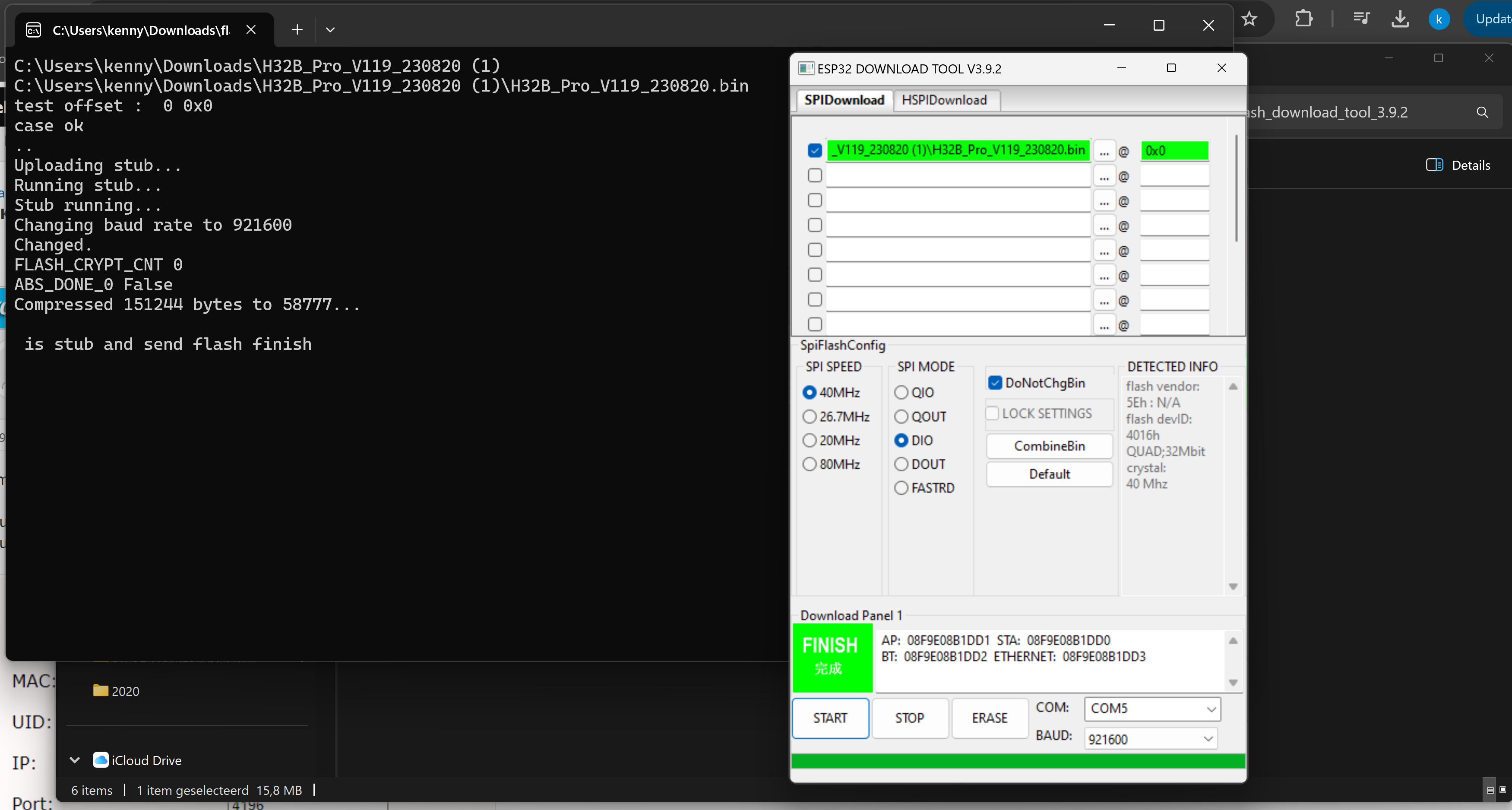Open terminal tab dropdown chevron
The height and width of the screenshot is (810, 1512).
coord(330,29)
